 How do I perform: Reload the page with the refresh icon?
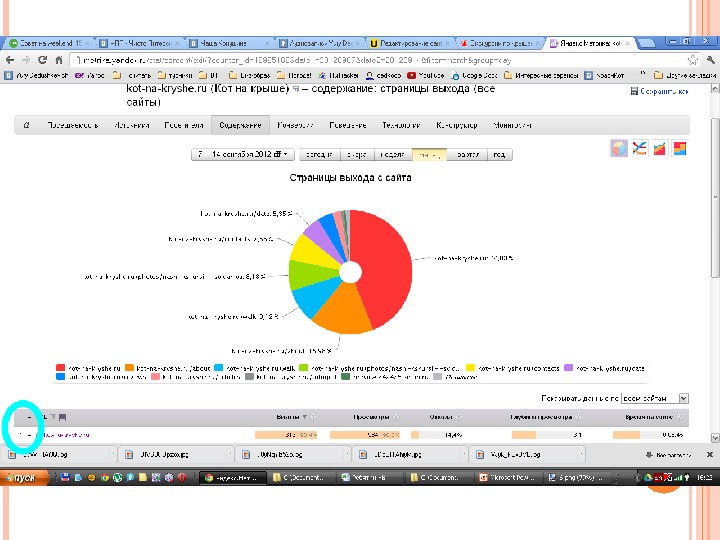point(42,60)
